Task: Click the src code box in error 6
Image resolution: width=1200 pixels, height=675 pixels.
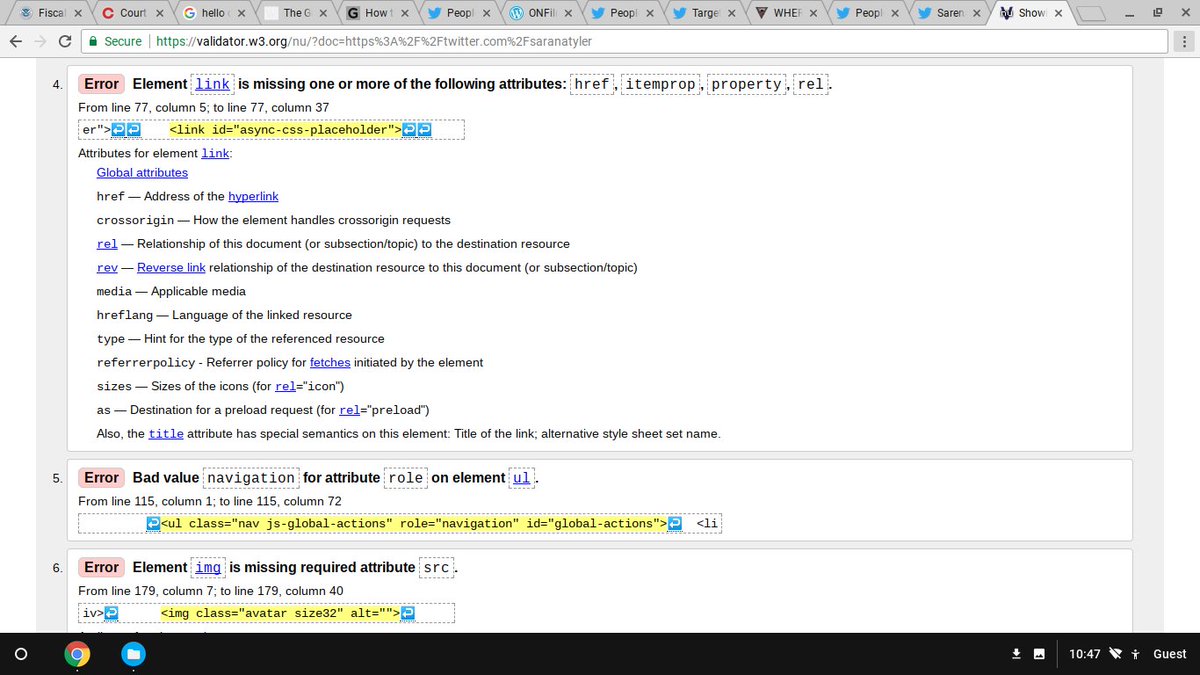Action: tap(437, 568)
